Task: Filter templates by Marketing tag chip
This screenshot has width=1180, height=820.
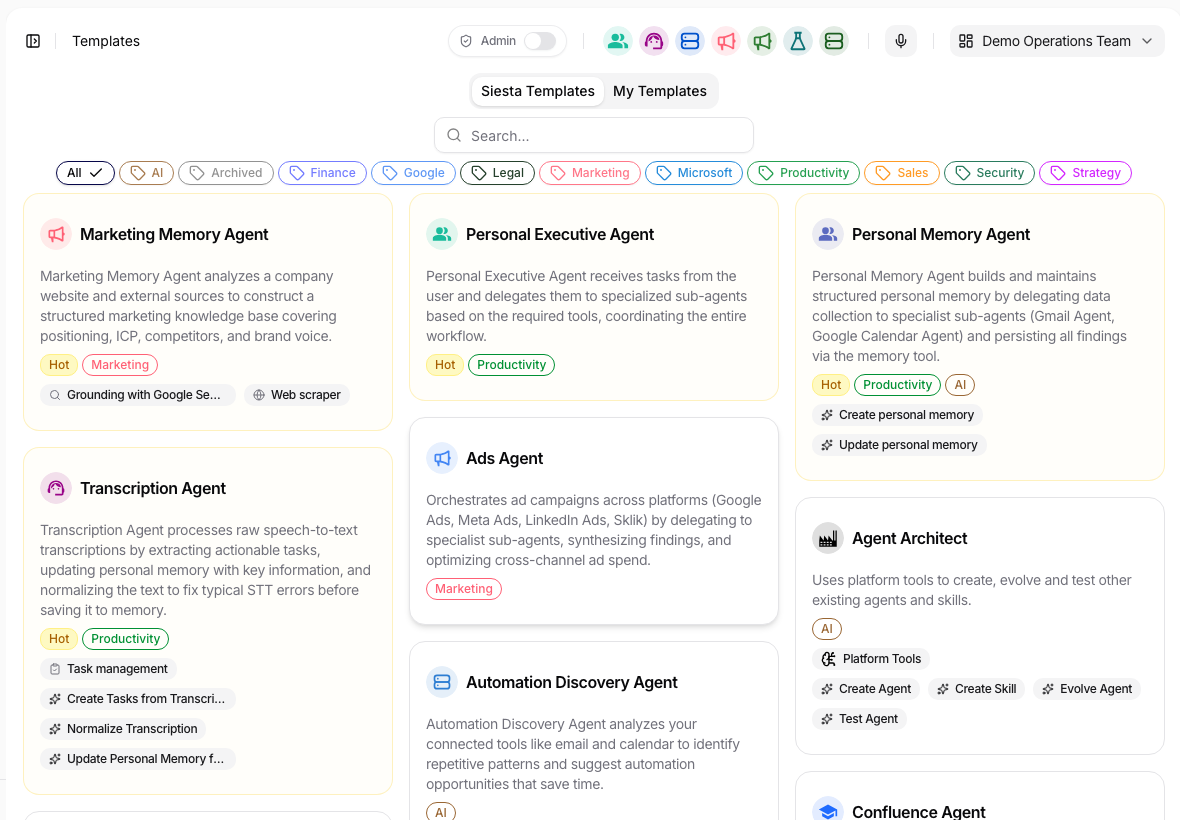Action: pos(590,173)
